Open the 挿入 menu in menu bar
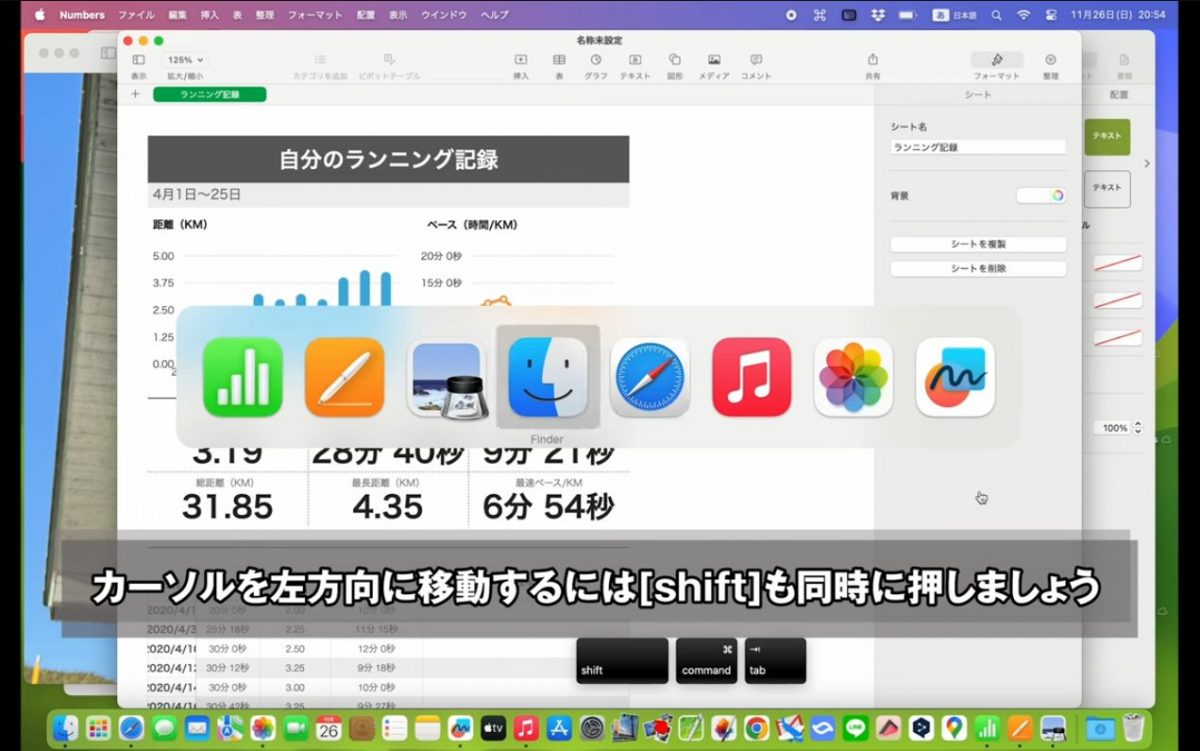 pos(210,15)
